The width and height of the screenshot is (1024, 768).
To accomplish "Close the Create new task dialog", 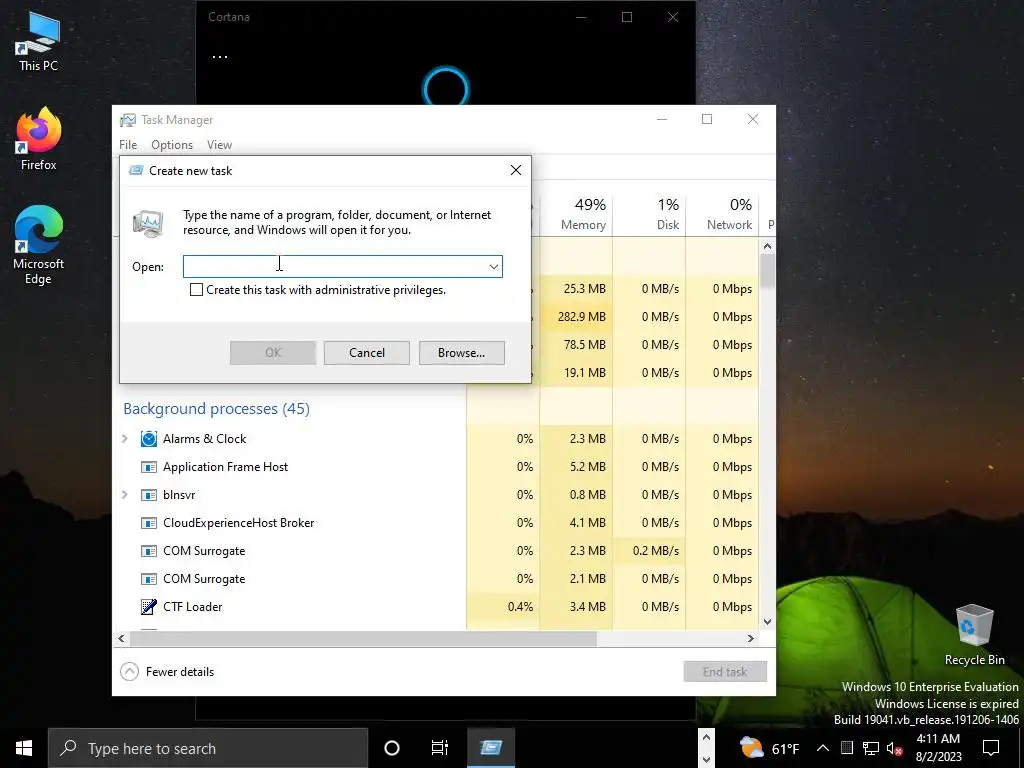I will (516, 170).
